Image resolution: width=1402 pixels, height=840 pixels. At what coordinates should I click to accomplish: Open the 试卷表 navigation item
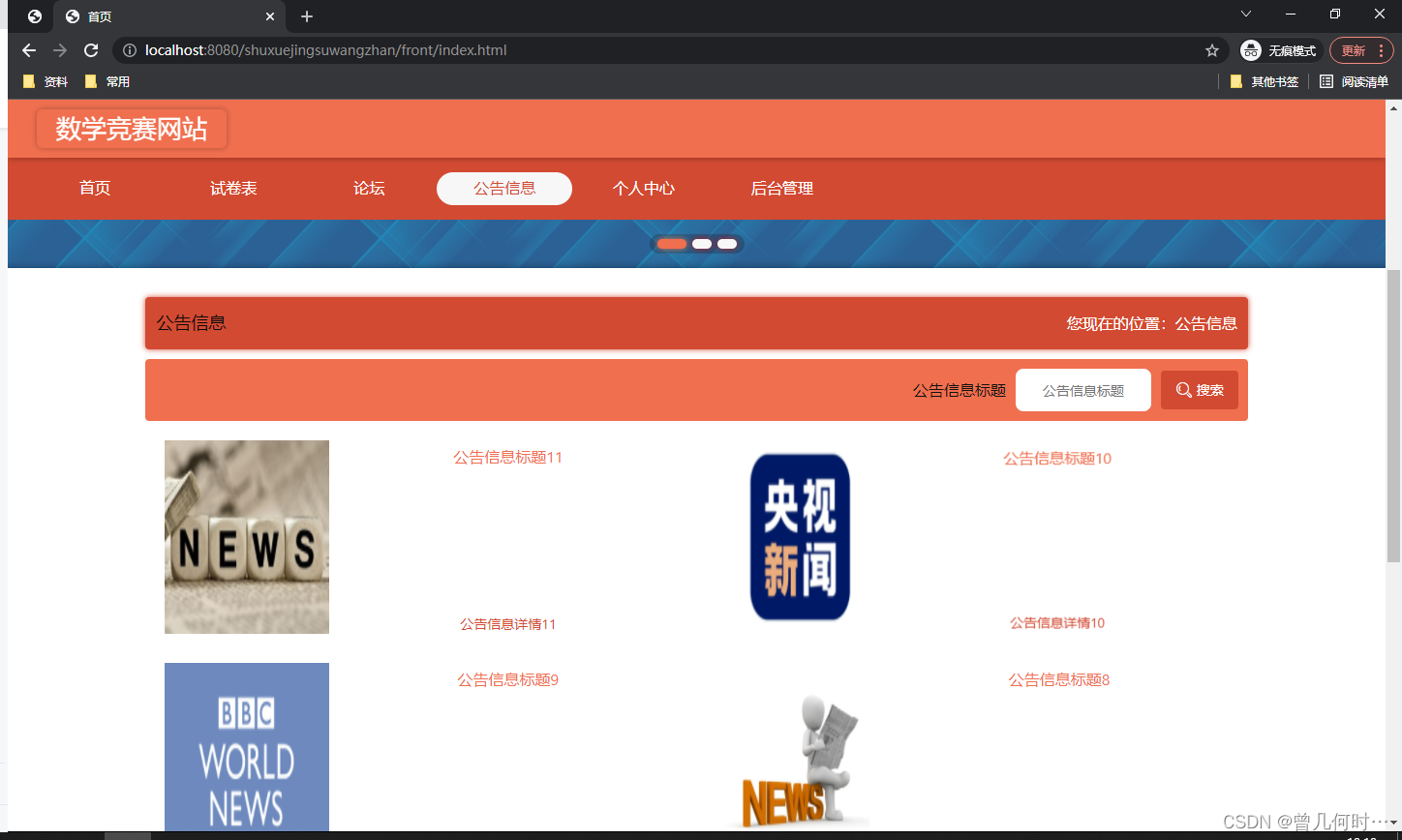(233, 189)
